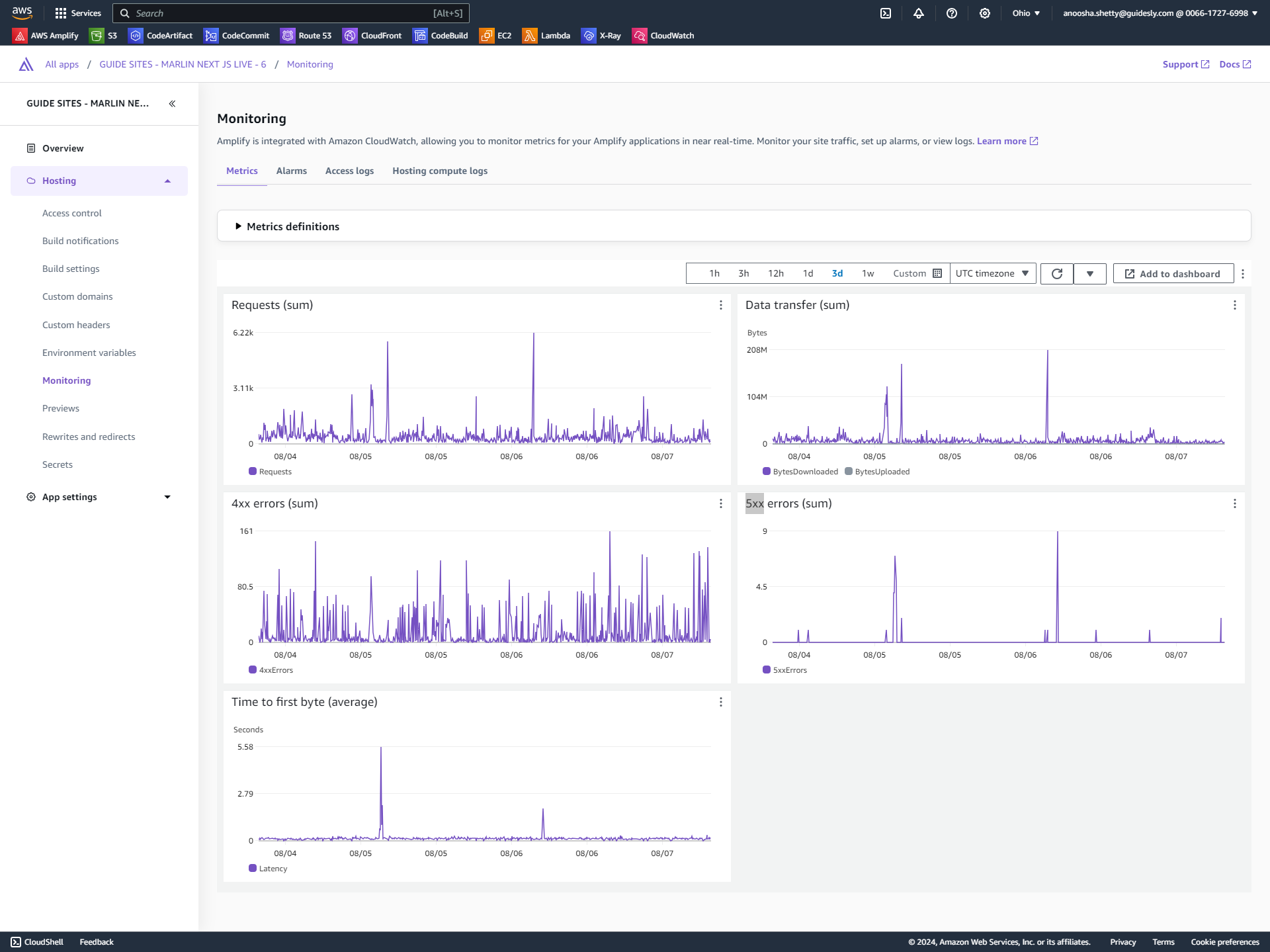Viewport: 1270px width, 952px height.
Task: Click the settings gear icon in header
Action: point(985,13)
